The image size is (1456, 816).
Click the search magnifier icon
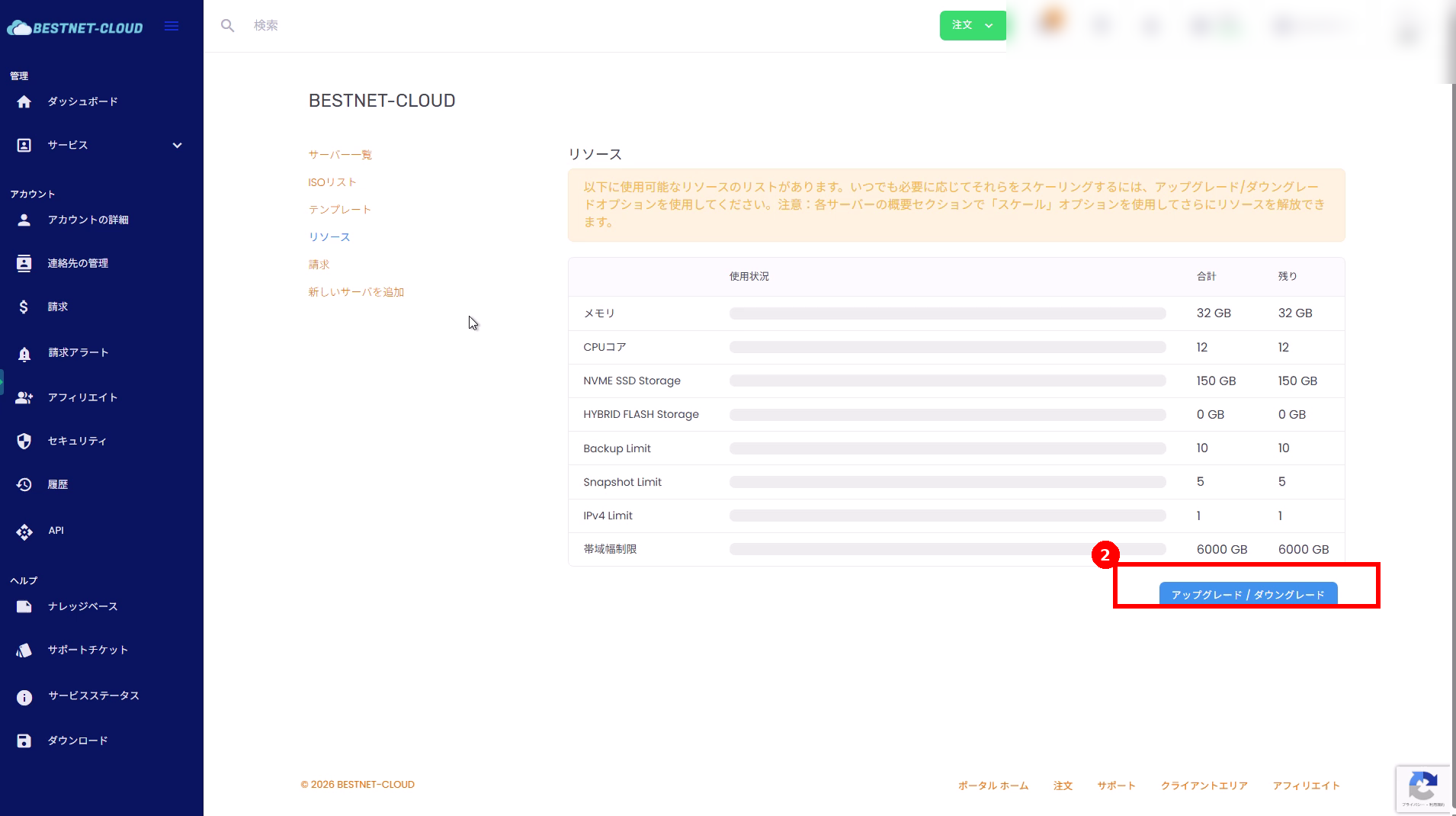227,26
